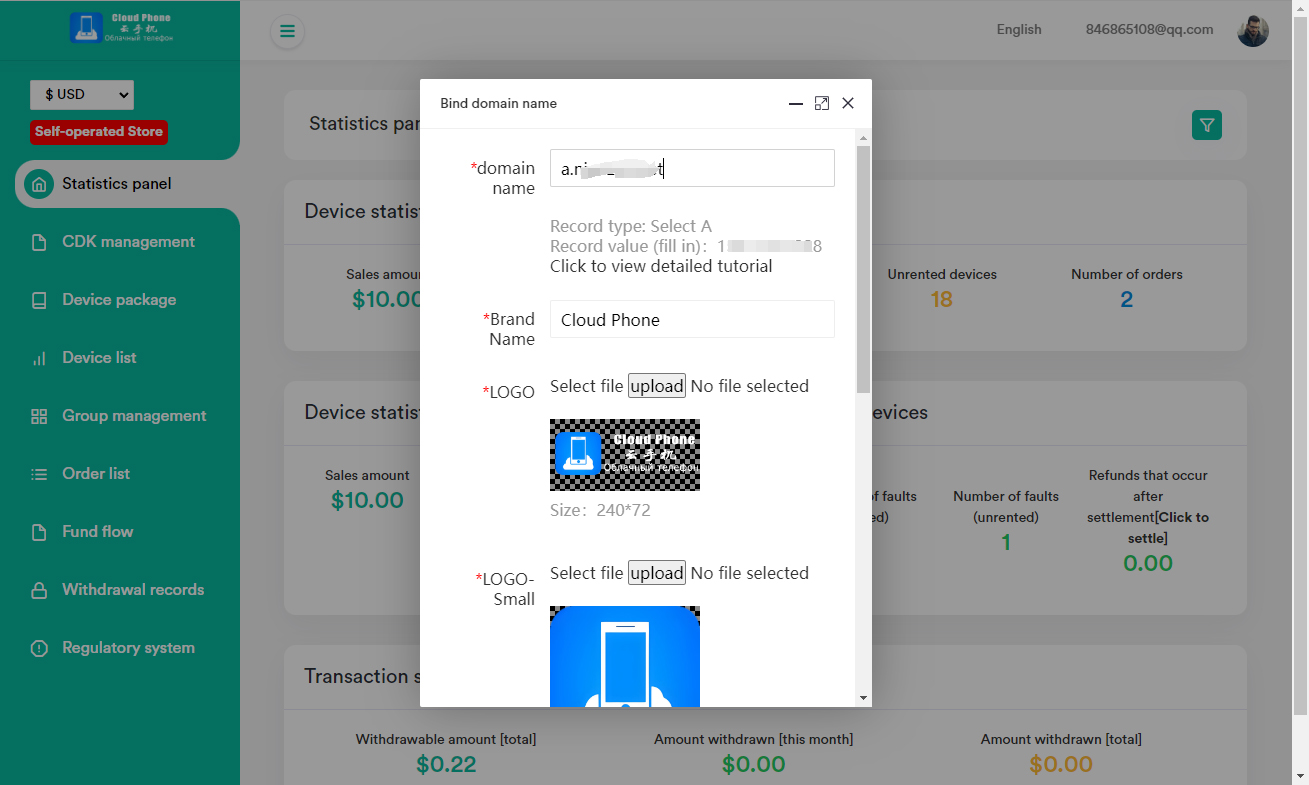The width and height of the screenshot is (1309, 785).
Task: Click the document icon beside Fund flow
Action: [x=39, y=532]
